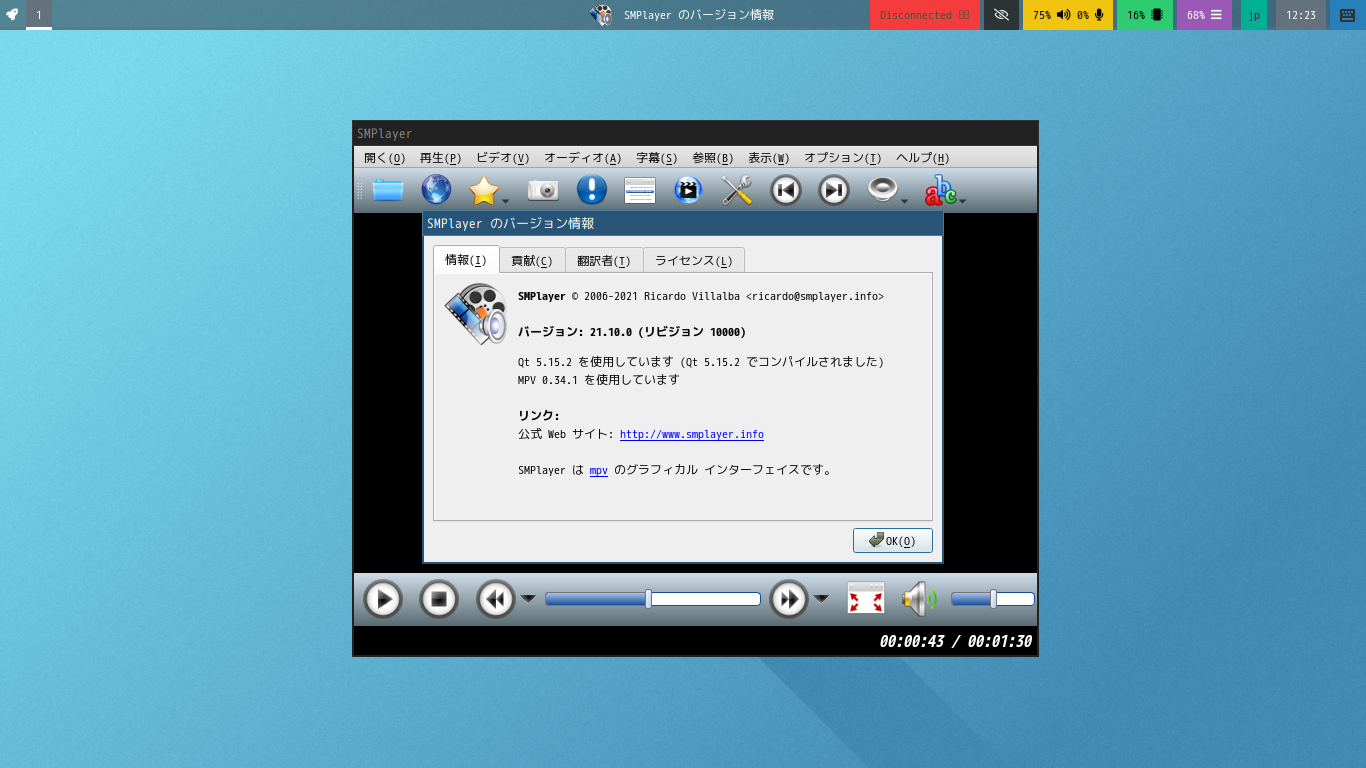Click the subtitle abc icon

(940, 190)
